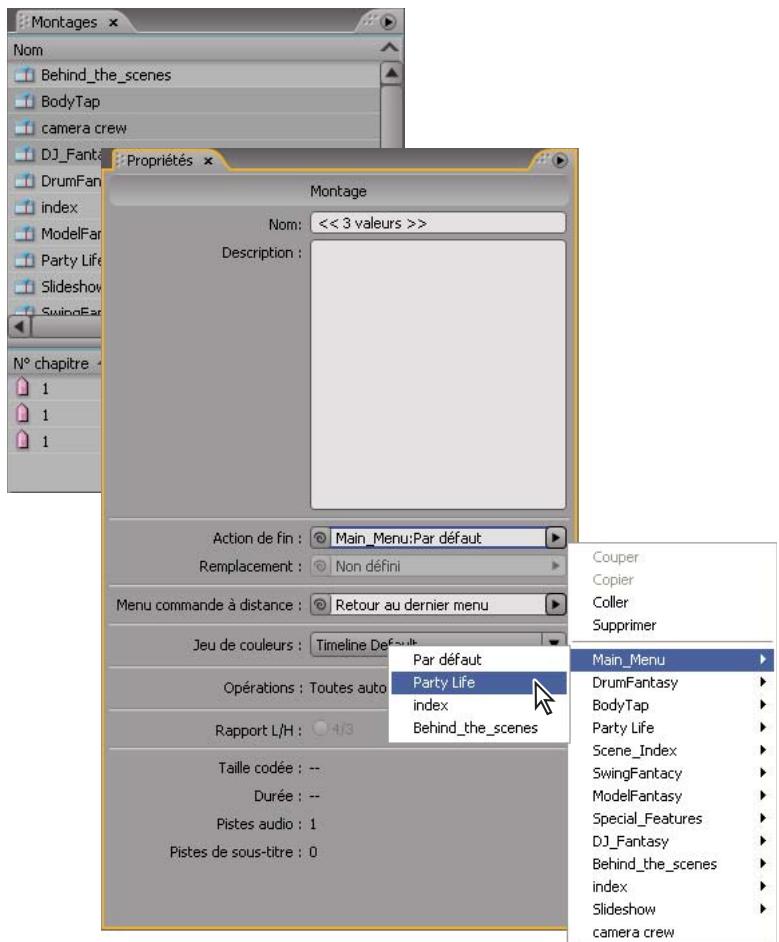Screen dimensions: 779x942
Task: Click the third pink chapter marker icon
Action: pyautogui.click(x=22, y=440)
